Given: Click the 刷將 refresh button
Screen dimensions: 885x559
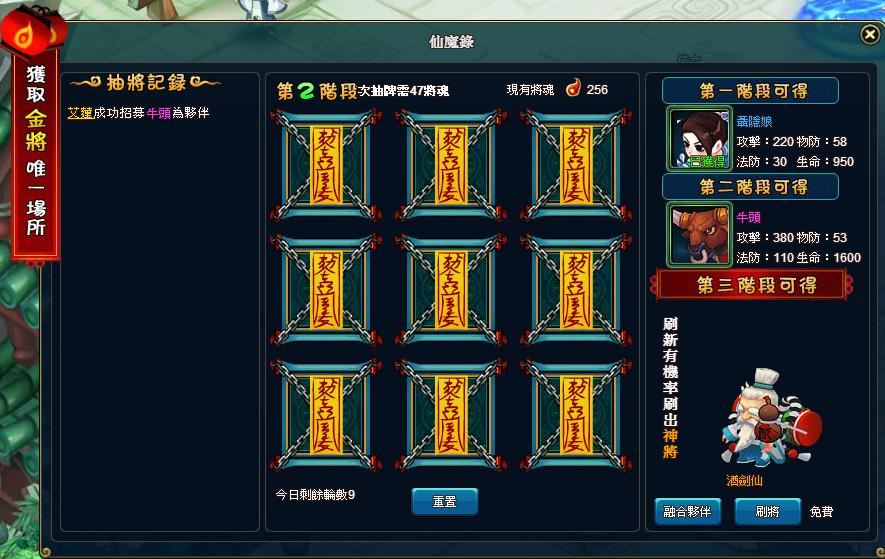Looking at the screenshot, I should pos(768,512).
